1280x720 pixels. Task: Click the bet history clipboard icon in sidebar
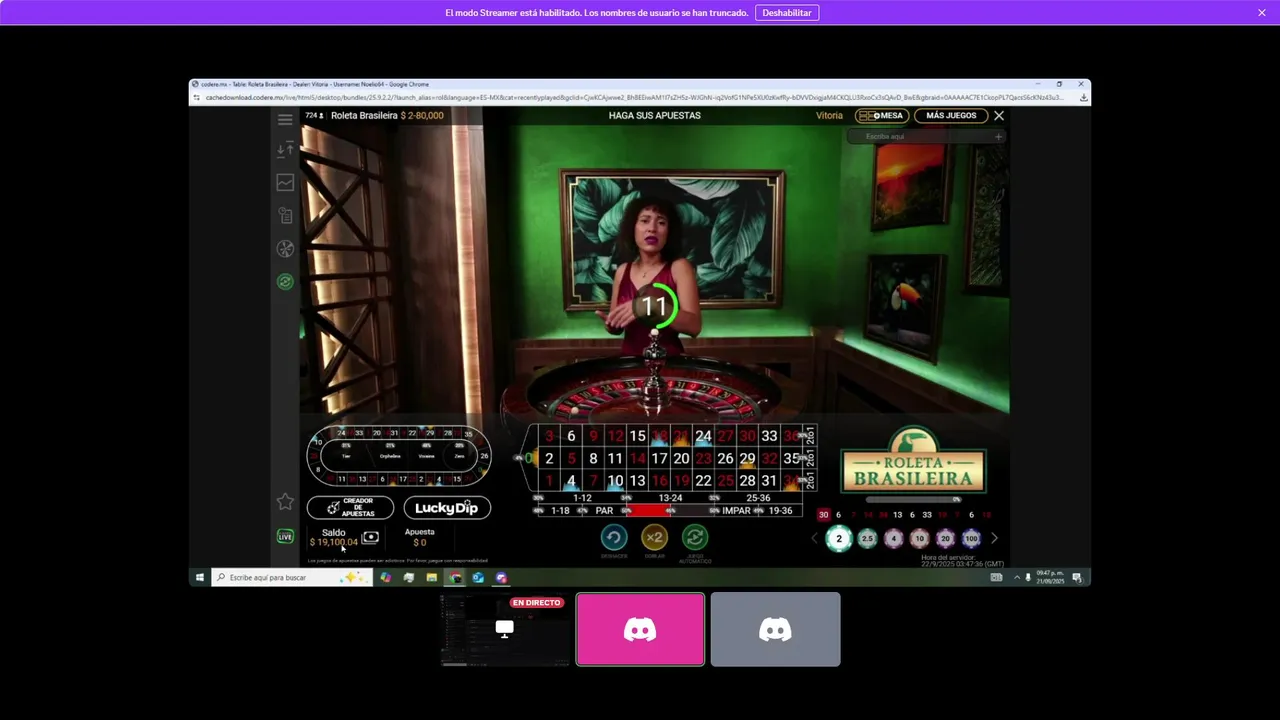point(285,215)
